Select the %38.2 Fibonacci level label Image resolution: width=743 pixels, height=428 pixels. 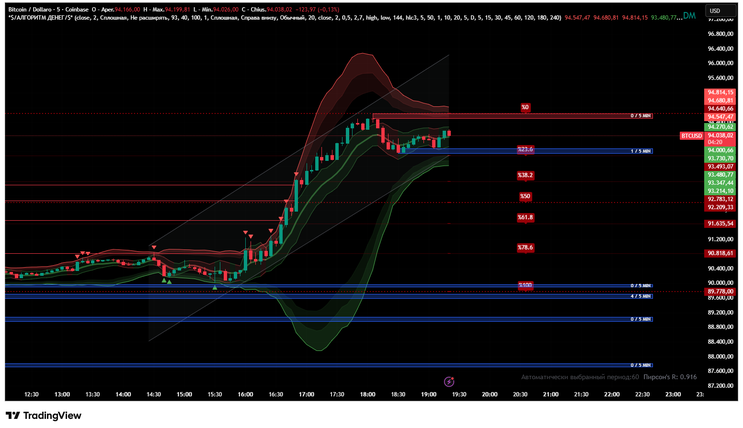click(x=525, y=175)
